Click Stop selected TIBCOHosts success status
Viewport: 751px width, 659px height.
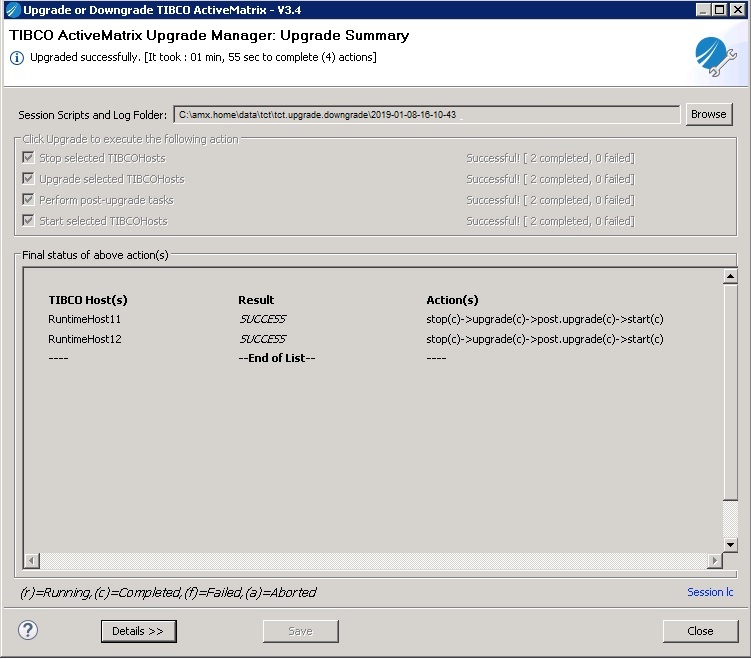pyautogui.click(x=550, y=158)
